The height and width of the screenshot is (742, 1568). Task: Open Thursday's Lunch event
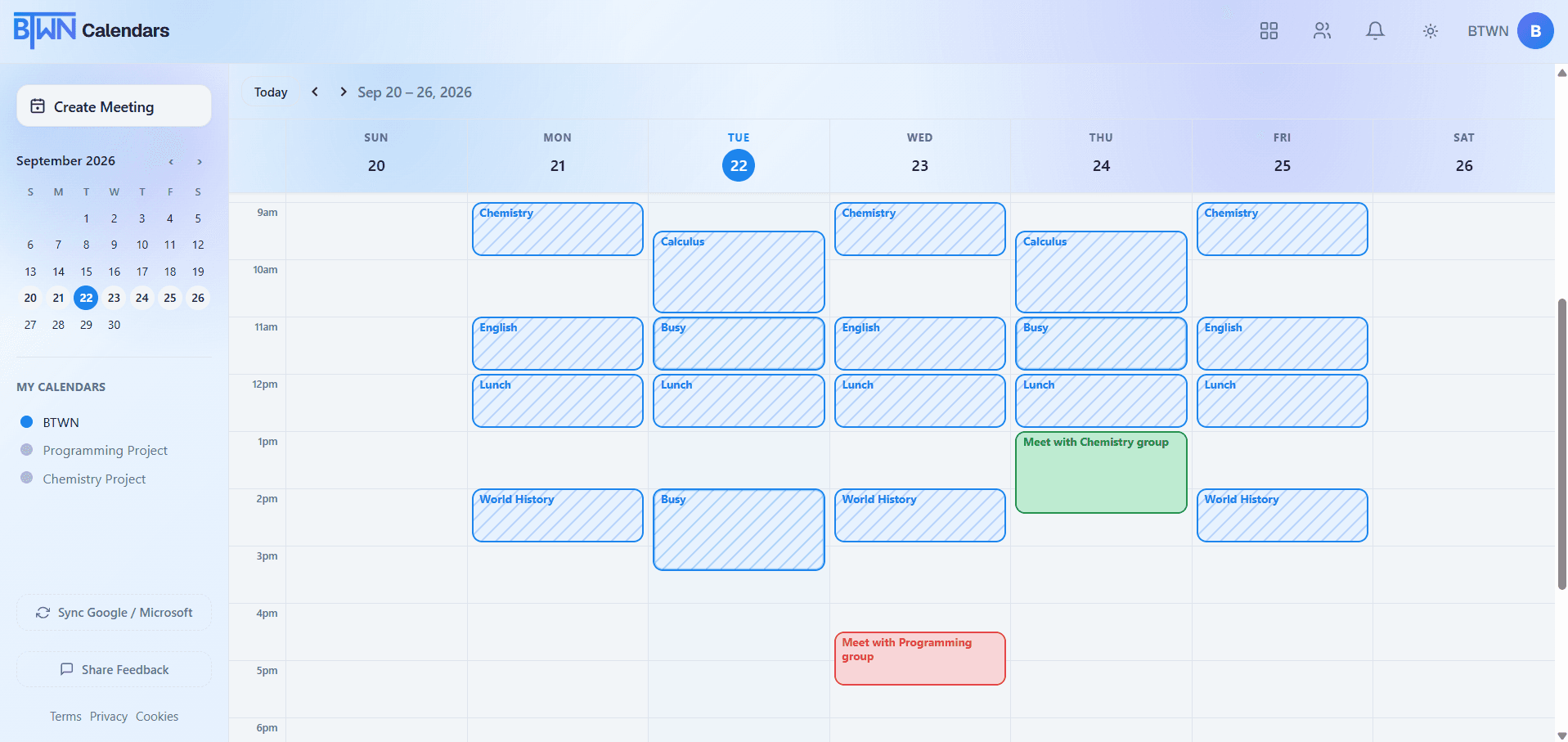click(x=1101, y=401)
